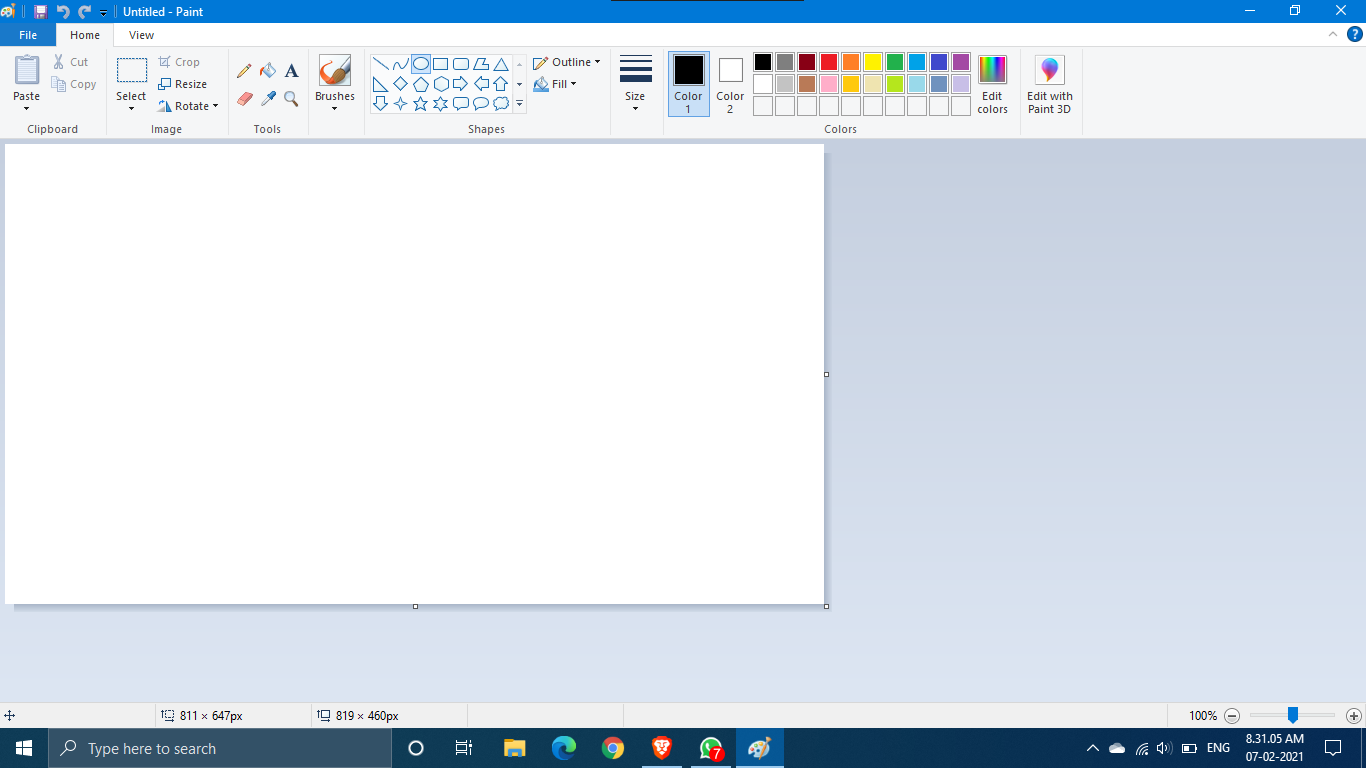Open Edit colors dialog
The image size is (1366, 768).
click(992, 84)
